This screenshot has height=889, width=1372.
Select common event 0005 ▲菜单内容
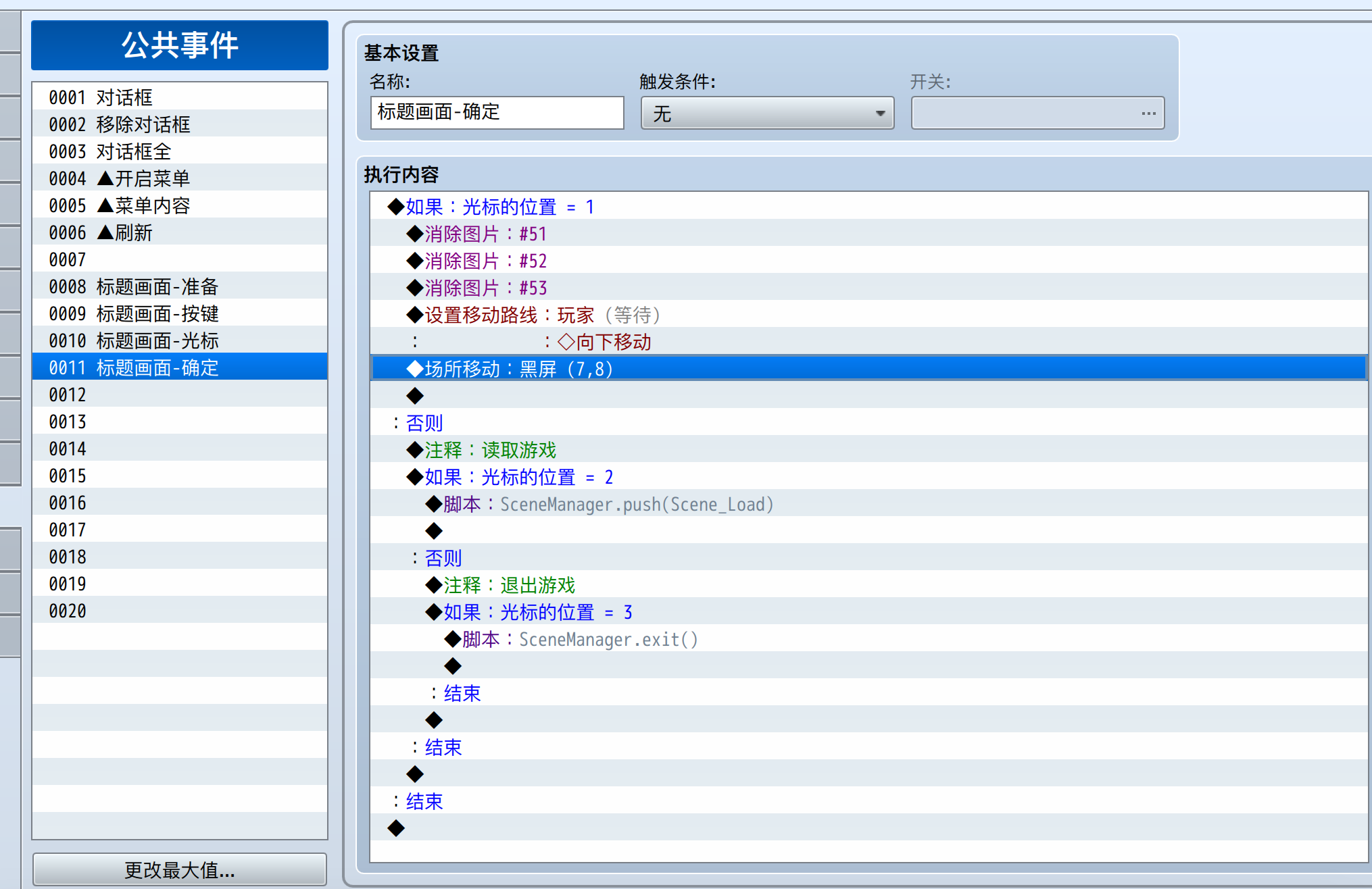coord(180,205)
